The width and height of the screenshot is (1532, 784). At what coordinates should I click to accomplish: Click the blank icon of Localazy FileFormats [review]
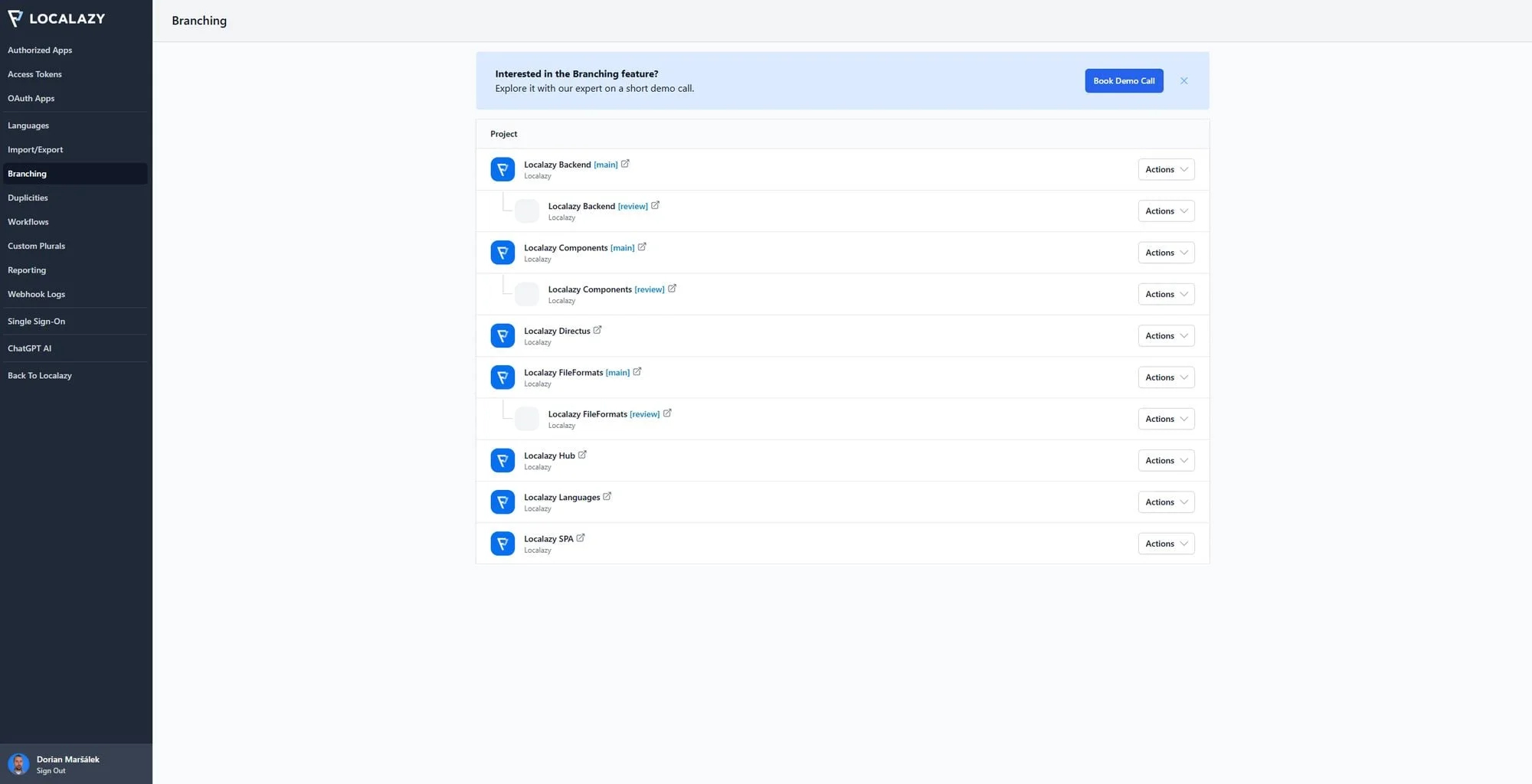tap(527, 419)
